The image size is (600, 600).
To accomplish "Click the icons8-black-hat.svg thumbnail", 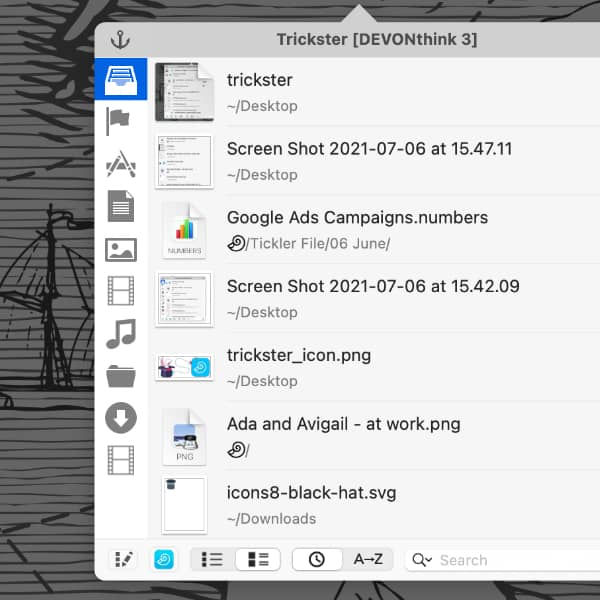I will 184,505.
